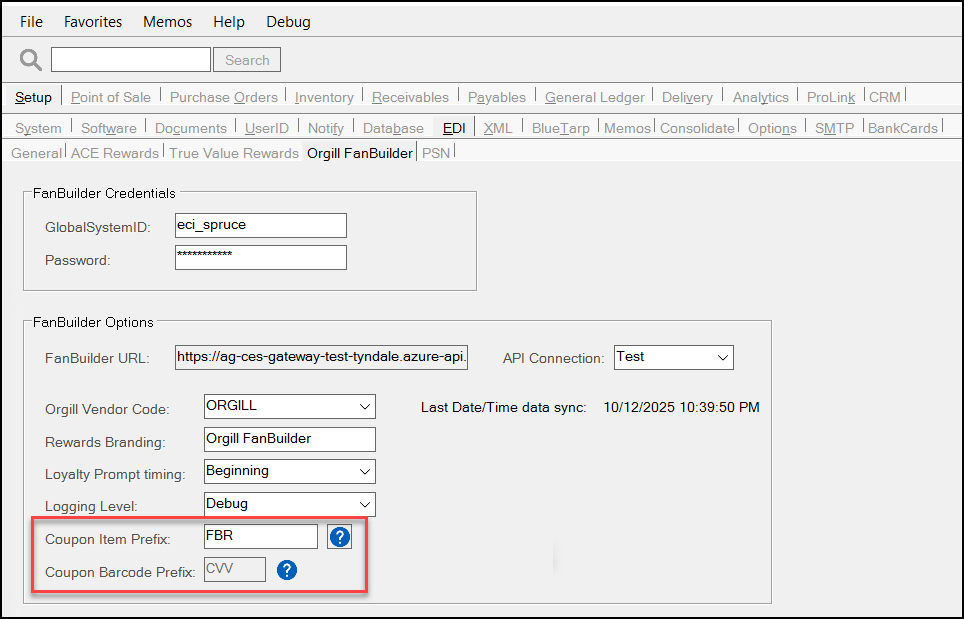964x619 pixels.
Task: Click help icon beside Coupon Barcode Prefix
Action: (287, 570)
